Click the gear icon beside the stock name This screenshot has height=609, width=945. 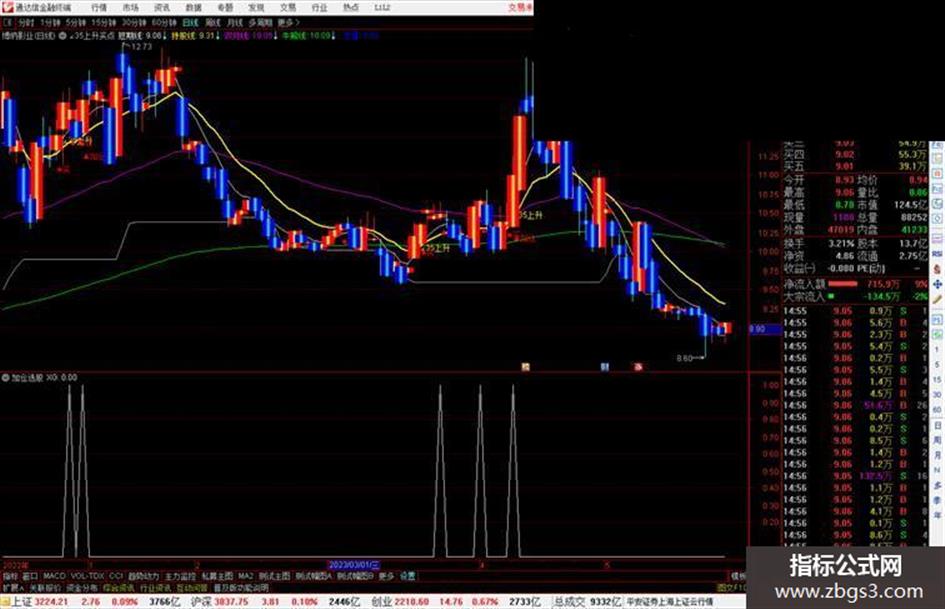pos(62,36)
